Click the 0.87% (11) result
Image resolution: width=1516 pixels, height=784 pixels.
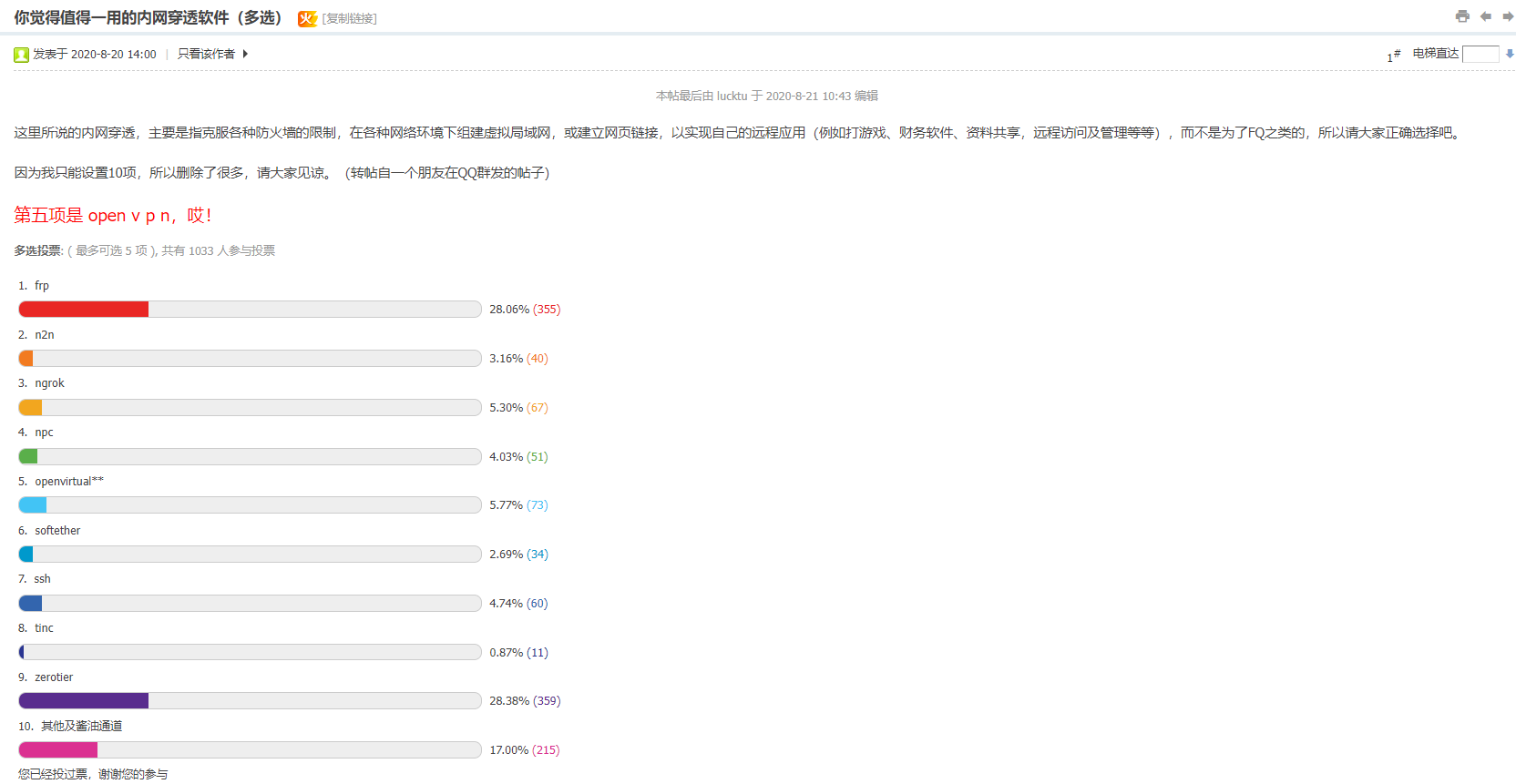[x=519, y=653]
